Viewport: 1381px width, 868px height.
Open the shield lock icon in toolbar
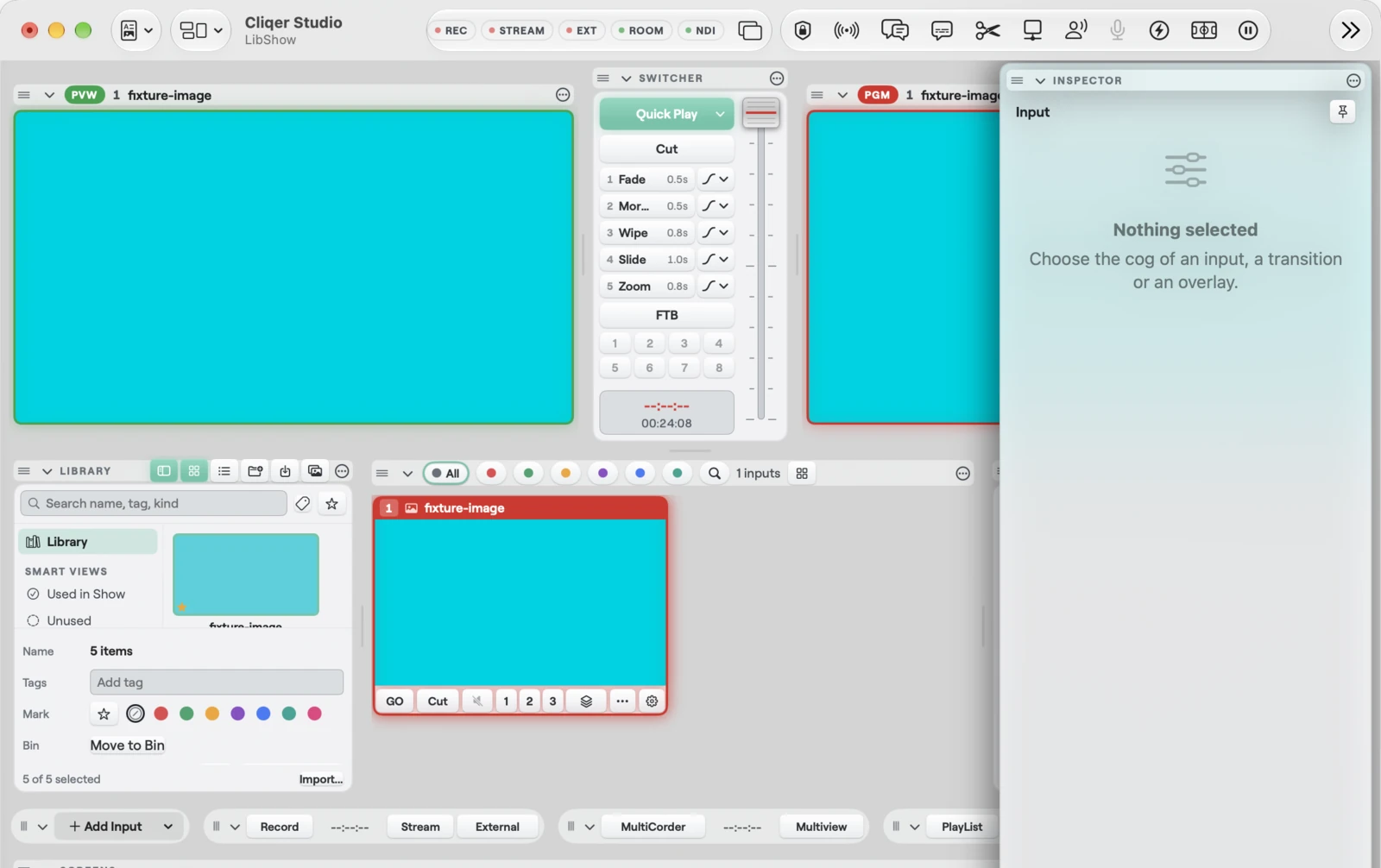point(803,30)
